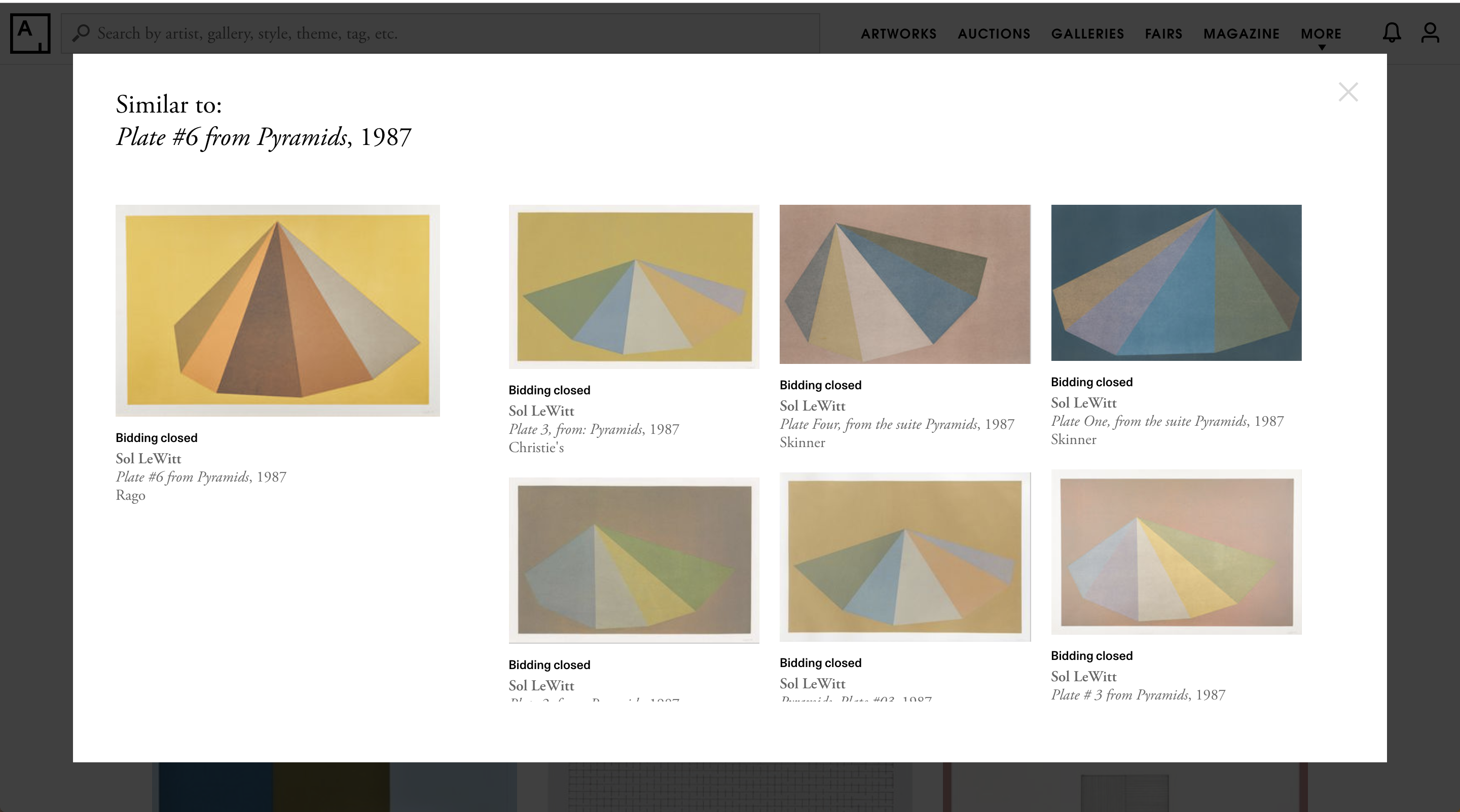The height and width of the screenshot is (812, 1460).
Task: Click the Plate One, from the suite Pyramids link
Action: (1166, 422)
